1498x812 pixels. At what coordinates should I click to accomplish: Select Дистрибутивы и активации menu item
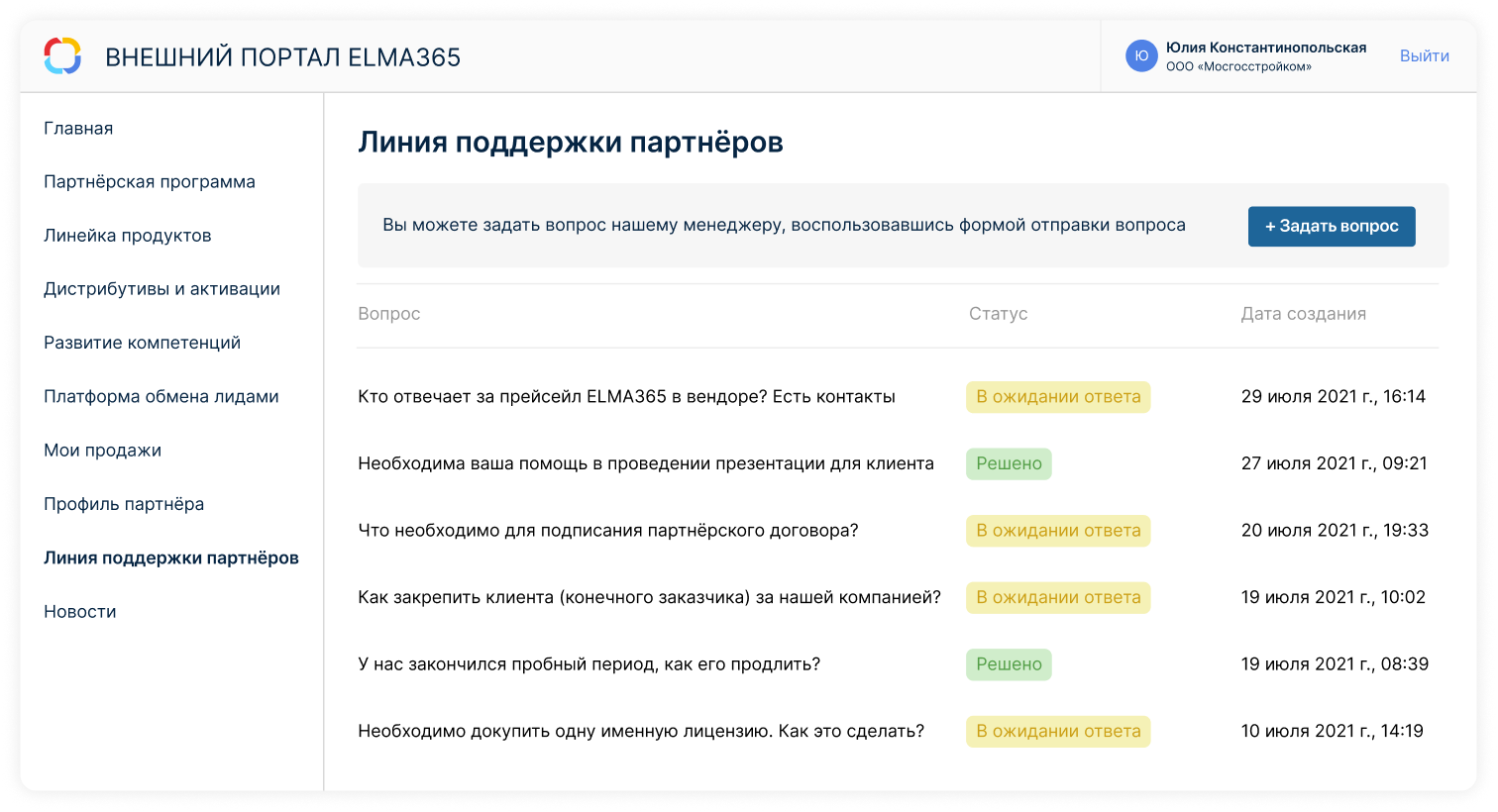161,289
